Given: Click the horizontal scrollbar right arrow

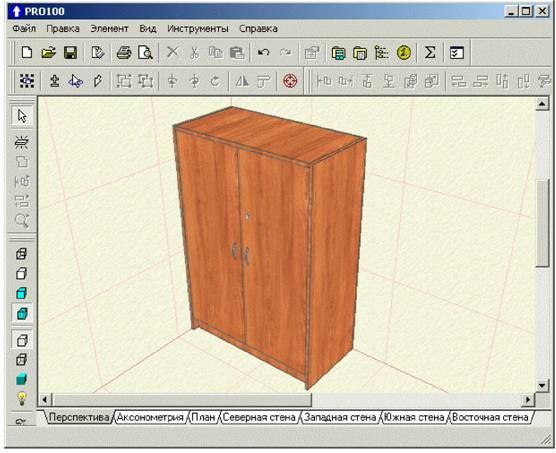Looking at the screenshot, I should click(x=528, y=400).
